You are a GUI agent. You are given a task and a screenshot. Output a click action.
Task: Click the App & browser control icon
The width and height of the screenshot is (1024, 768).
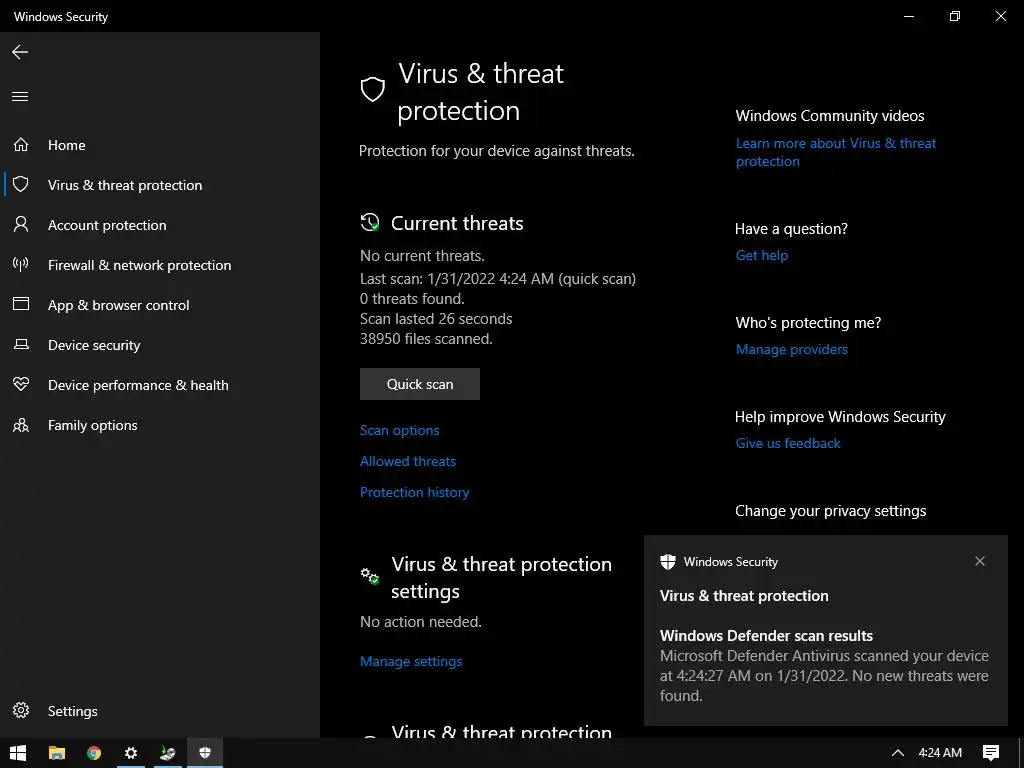pyautogui.click(x=20, y=305)
